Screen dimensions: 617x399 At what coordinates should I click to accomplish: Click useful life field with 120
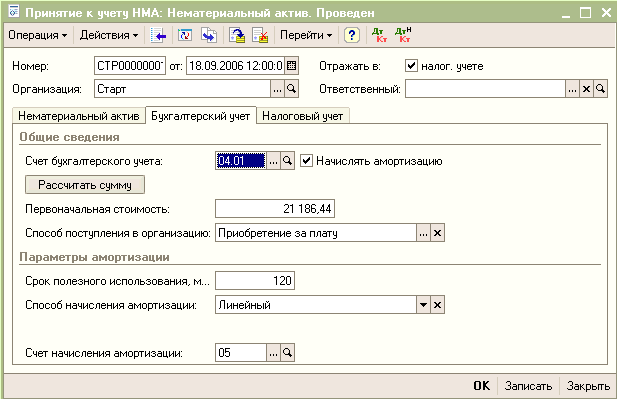(x=255, y=281)
